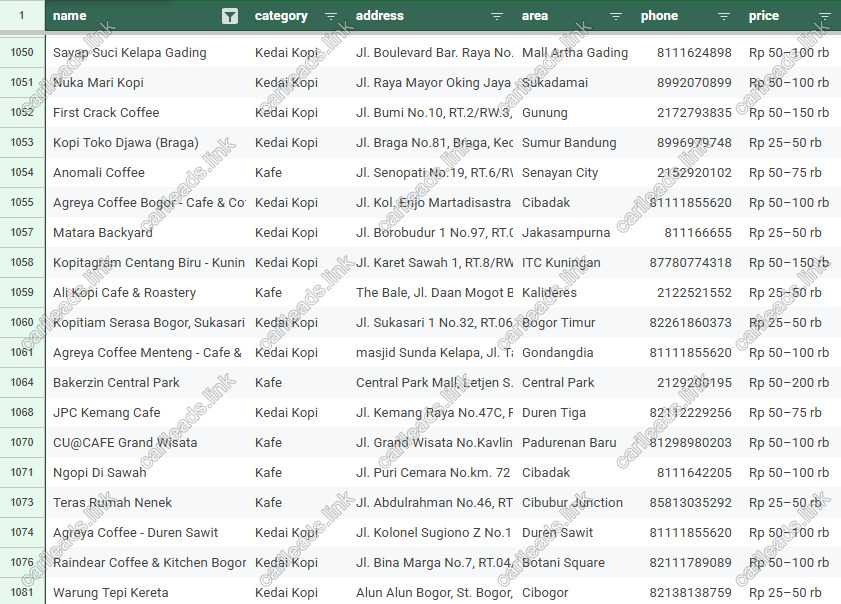Click area cell 'Senayan City'

tap(573, 173)
